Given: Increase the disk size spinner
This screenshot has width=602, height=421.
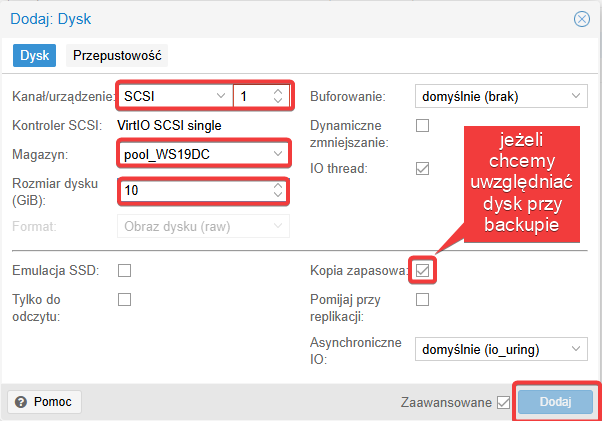Looking at the screenshot, I should tap(278, 186).
